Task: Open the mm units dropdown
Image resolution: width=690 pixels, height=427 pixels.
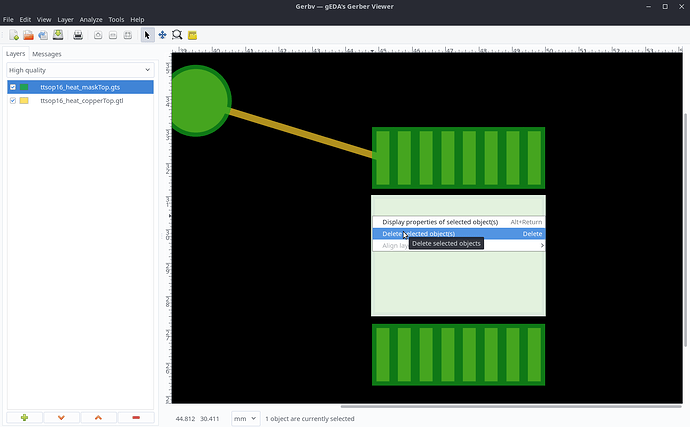Action: [x=245, y=418]
